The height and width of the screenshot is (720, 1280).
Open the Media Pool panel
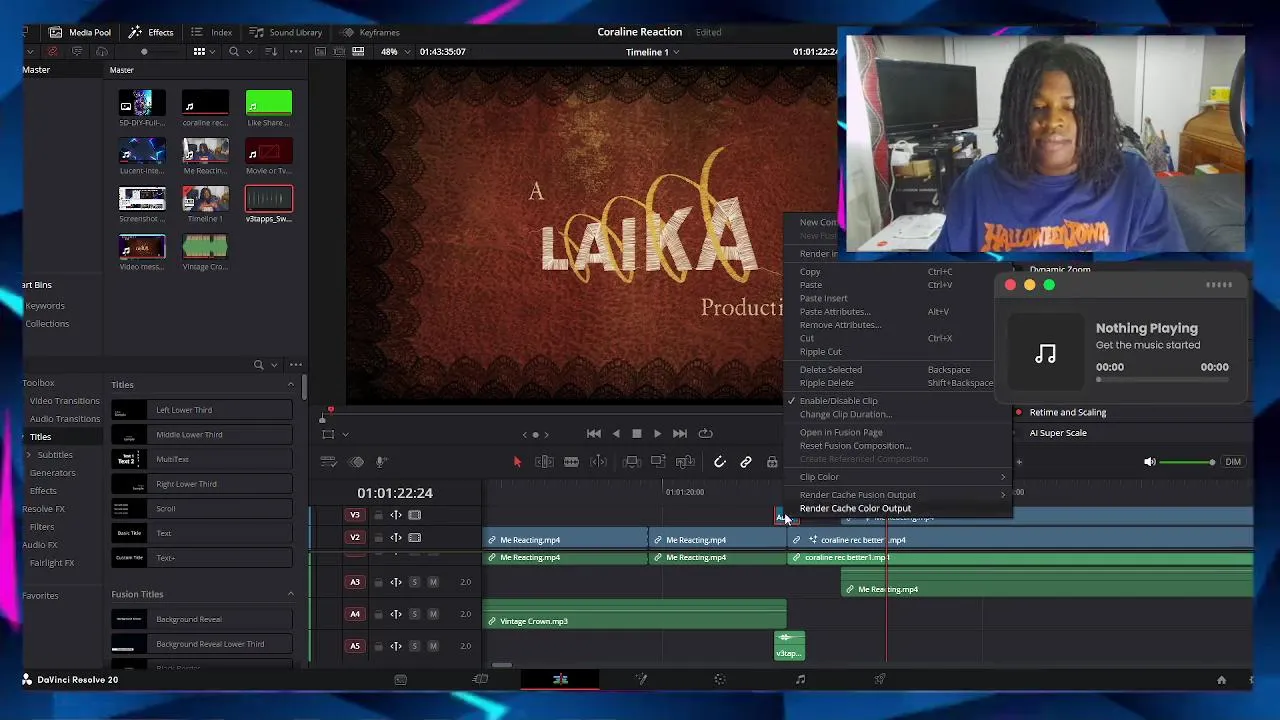click(79, 32)
